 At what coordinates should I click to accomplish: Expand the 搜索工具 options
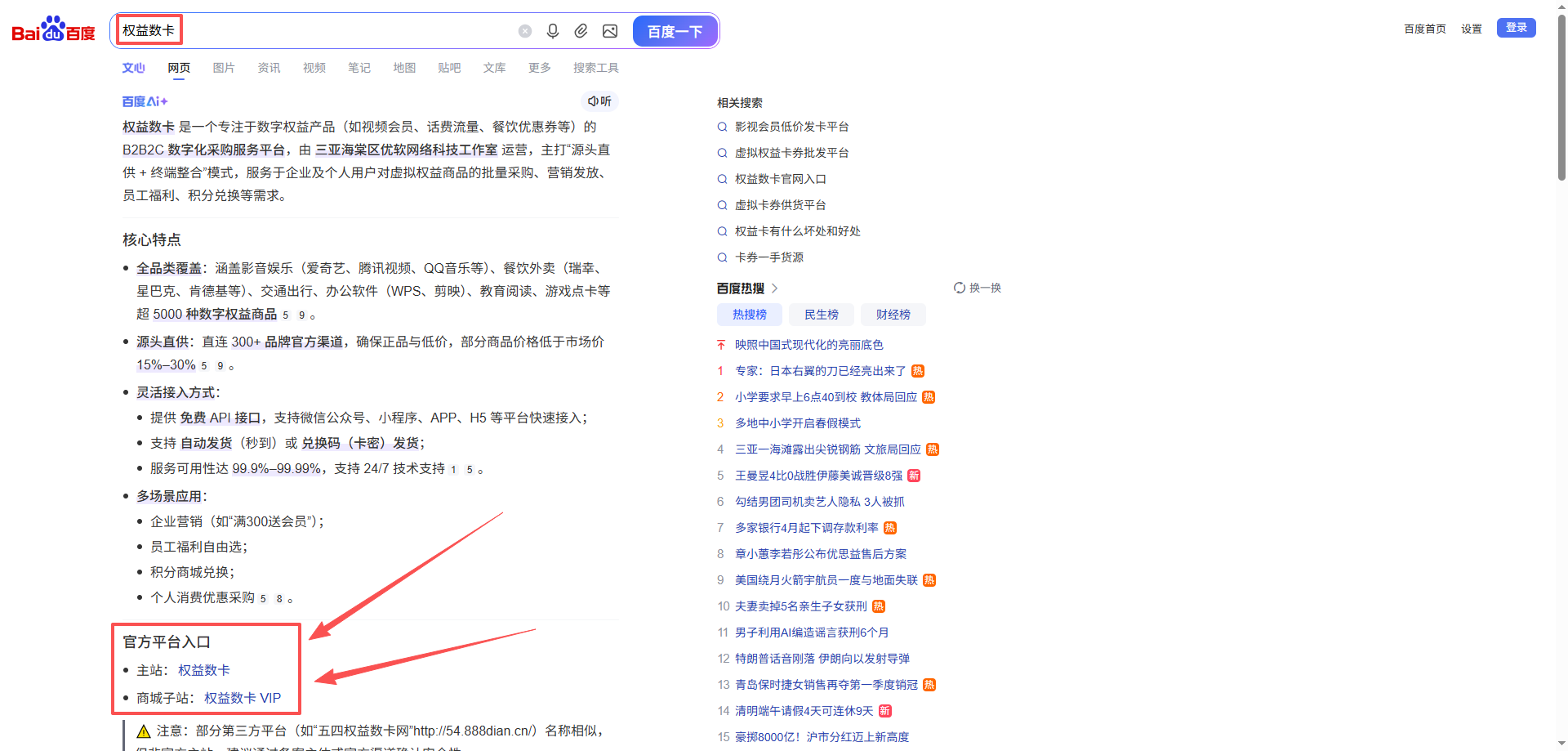pyautogui.click(x=596, y=68)
